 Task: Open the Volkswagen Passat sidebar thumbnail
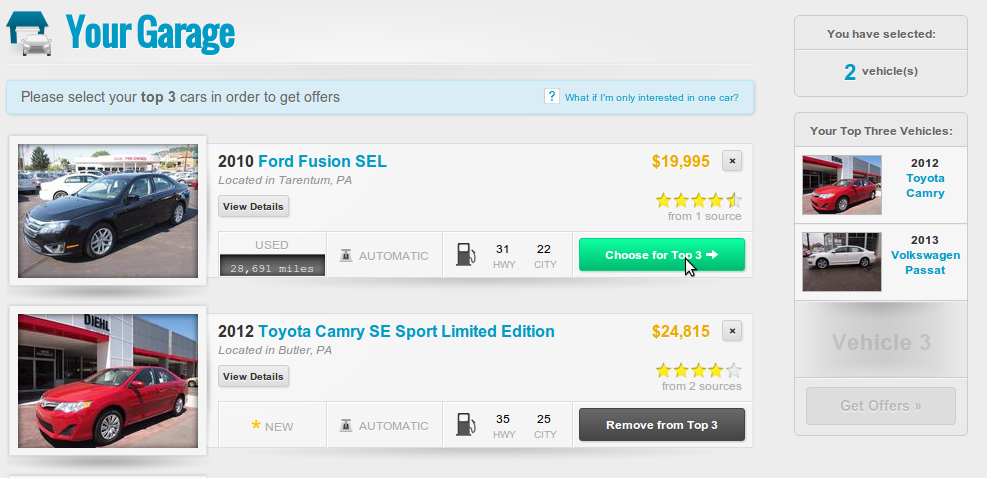pyautogui.click(x=842, y=262)
